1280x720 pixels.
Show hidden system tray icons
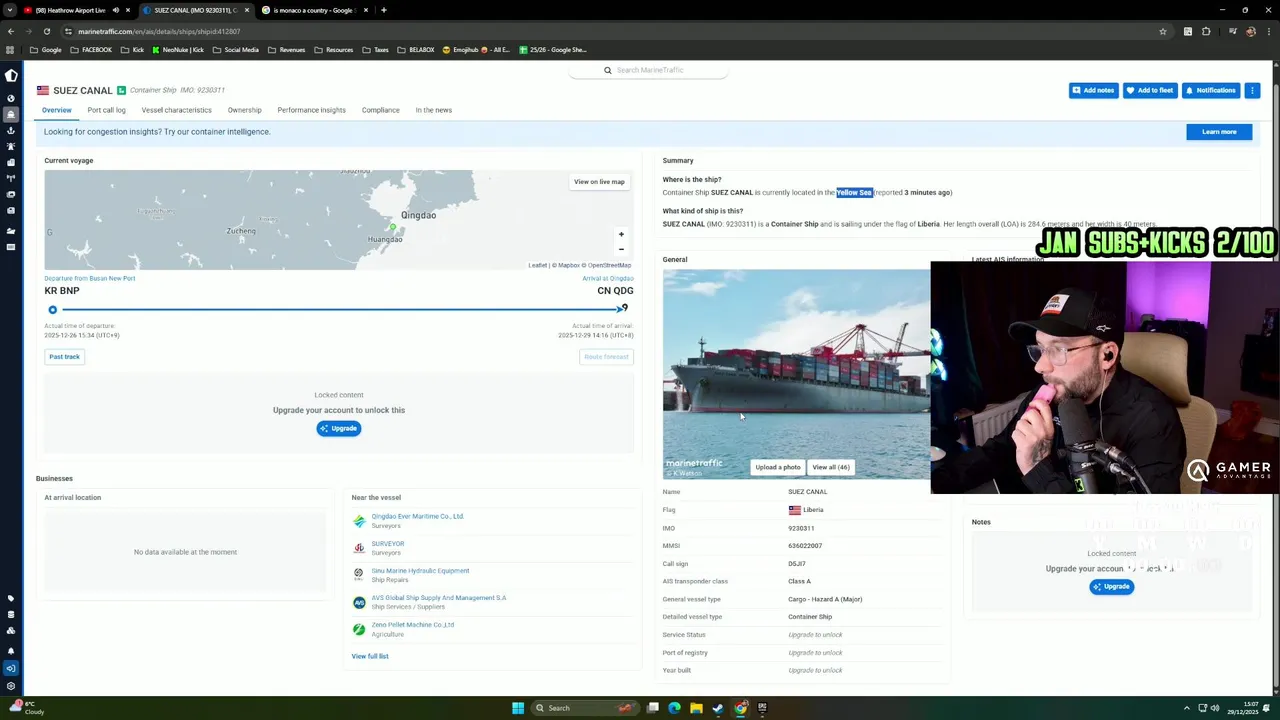1187,708
